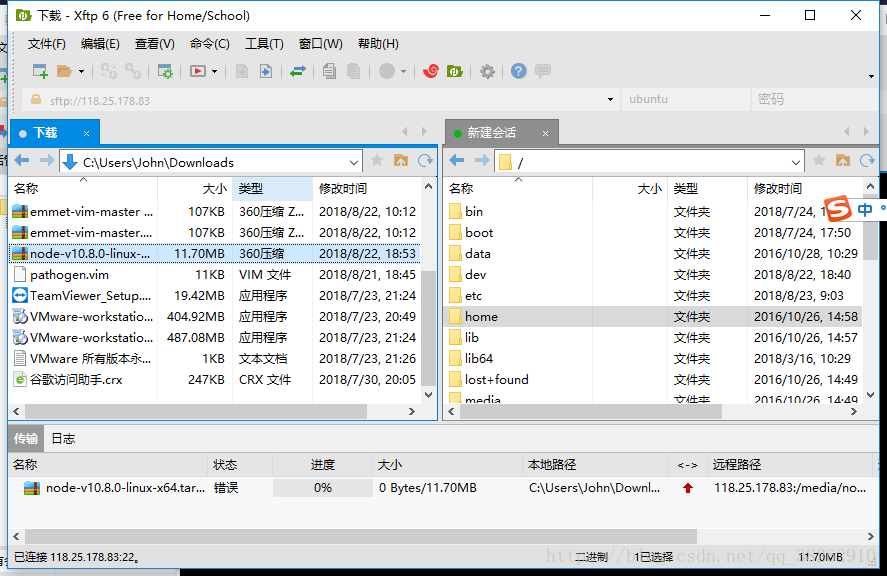Click the green transfer arrows icon
This screenshot has height=576, width=887.
pos(298,71)
